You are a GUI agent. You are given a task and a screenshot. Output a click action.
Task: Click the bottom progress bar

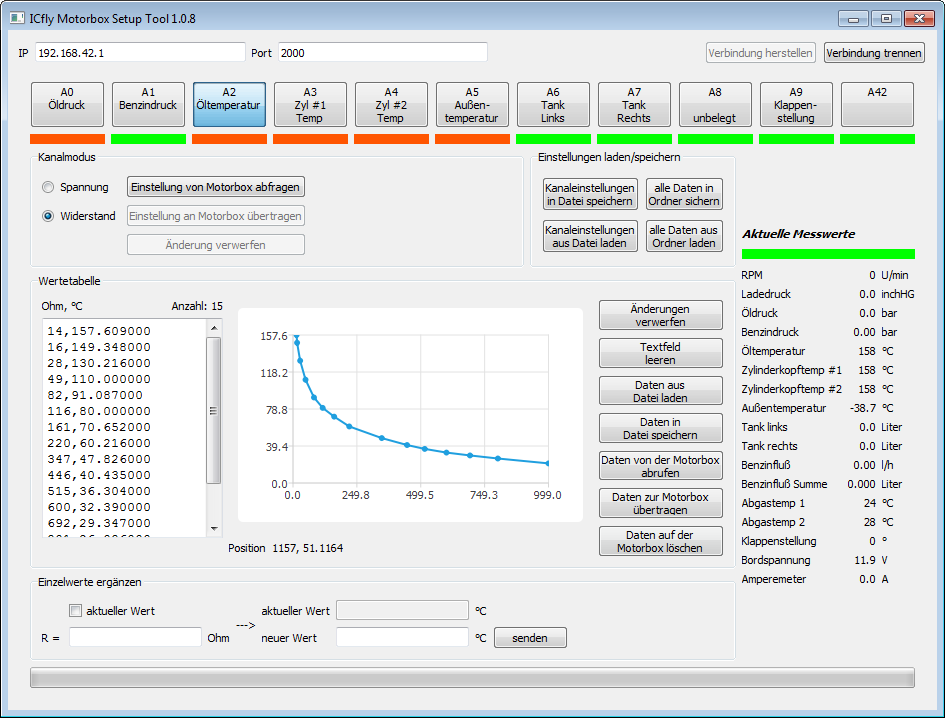coord(472,678)
